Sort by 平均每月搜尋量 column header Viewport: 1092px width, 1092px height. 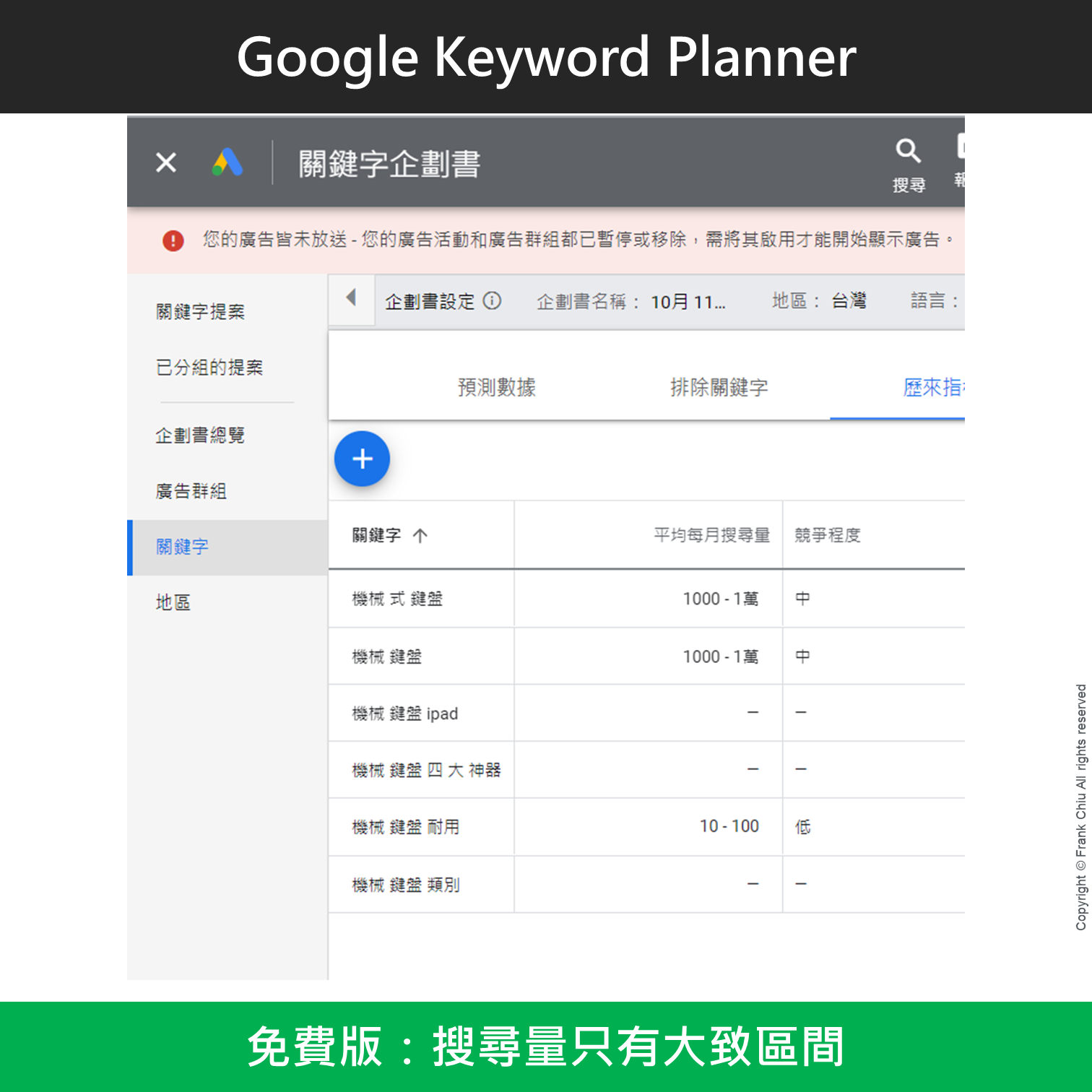(x=711, y=535)
